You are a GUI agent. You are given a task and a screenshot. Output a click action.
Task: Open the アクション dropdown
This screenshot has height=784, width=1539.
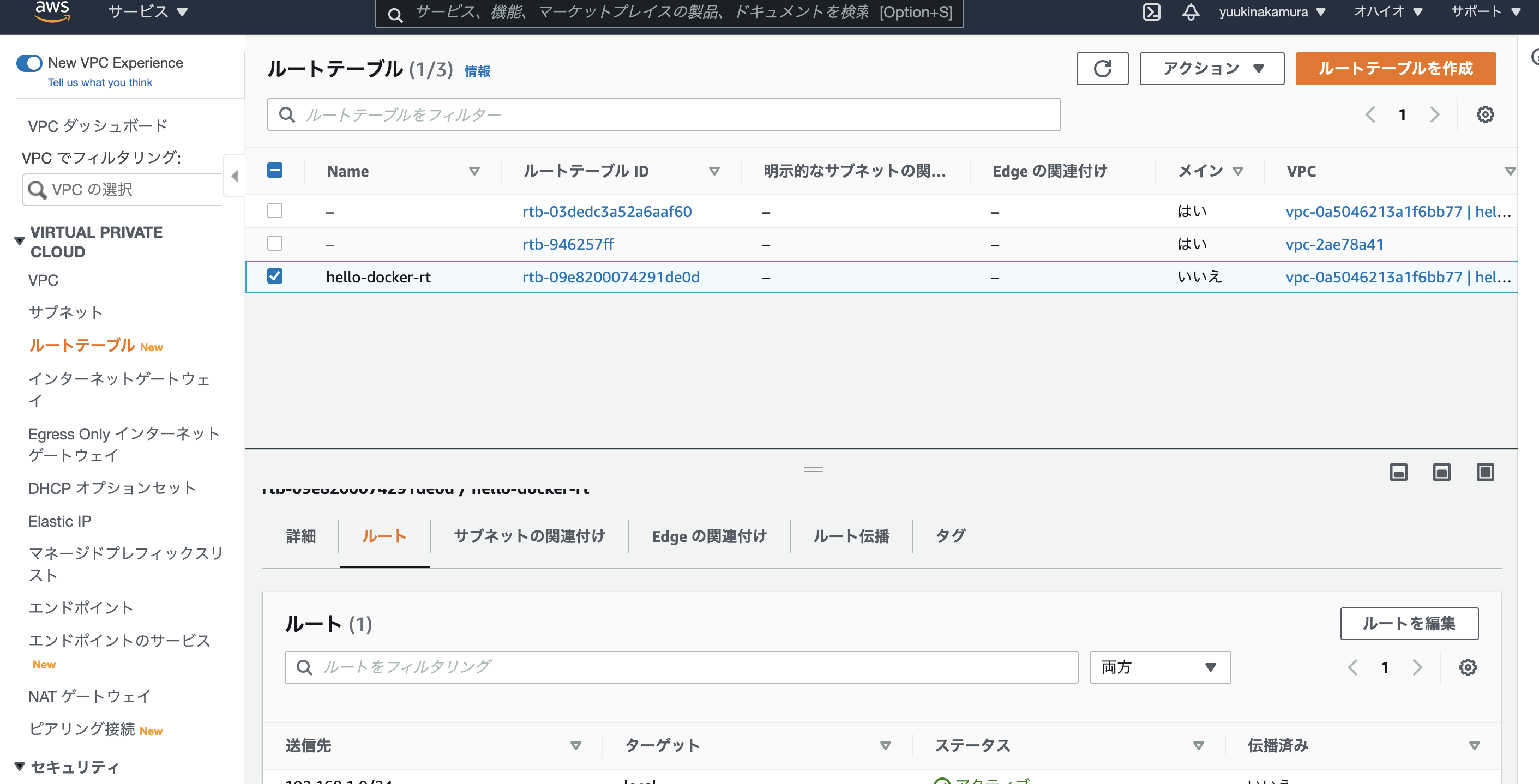pyautogui.click(x=1212, y=69)
